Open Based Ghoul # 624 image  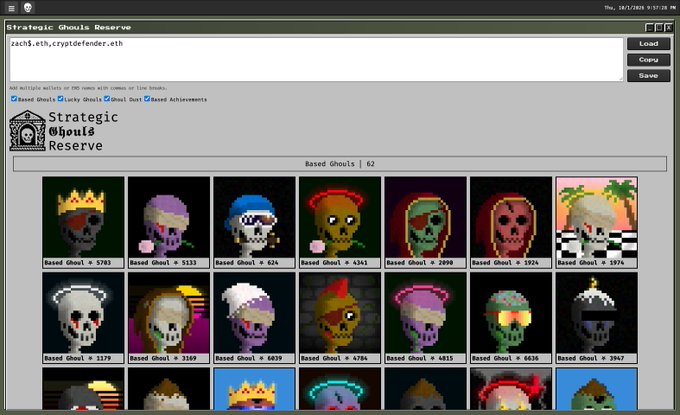point(254,217)
